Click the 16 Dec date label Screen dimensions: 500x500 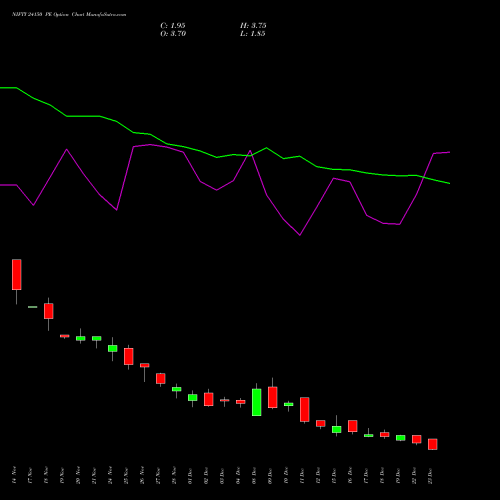point(350,475)
